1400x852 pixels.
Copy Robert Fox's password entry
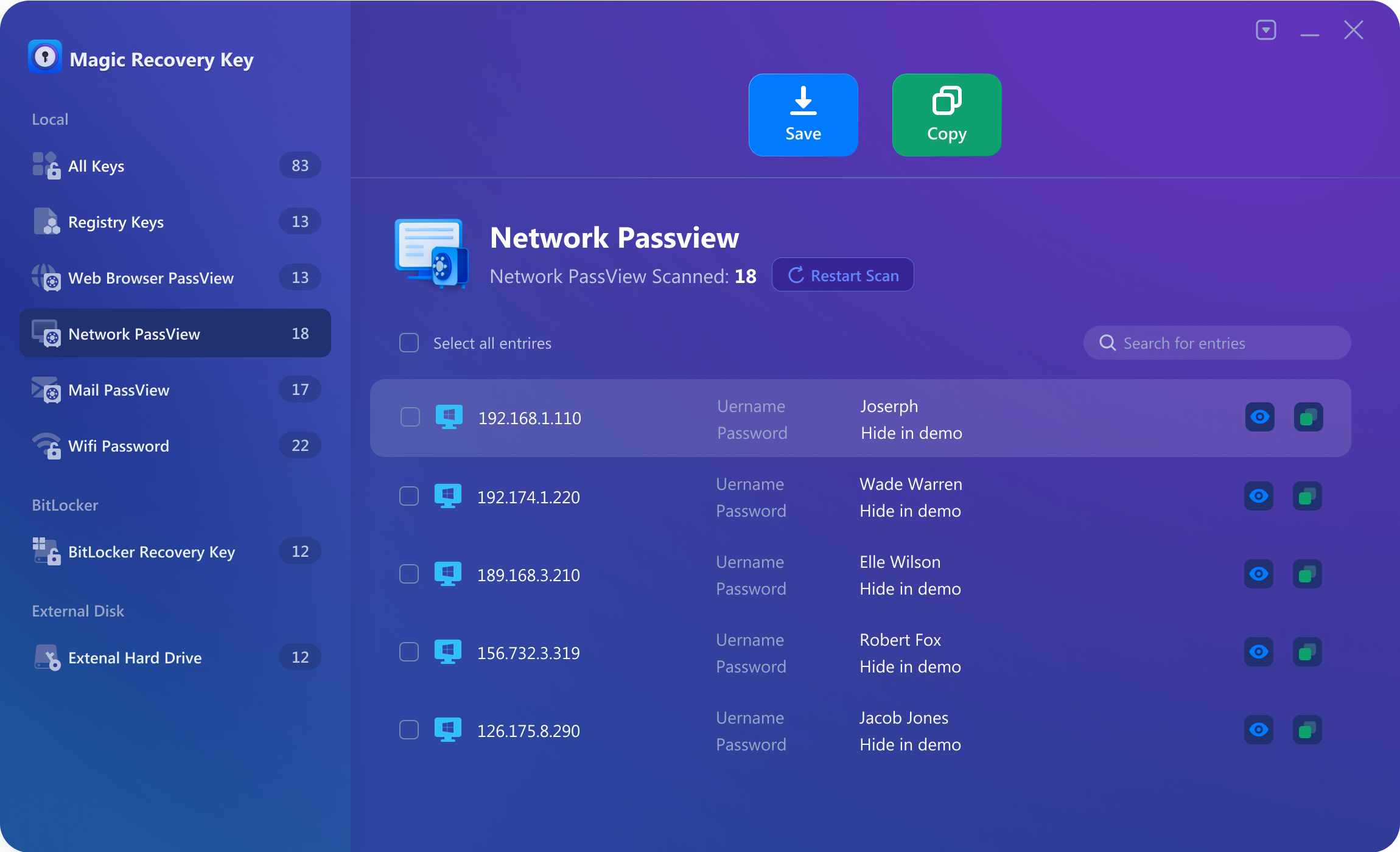pos(1308,652)
